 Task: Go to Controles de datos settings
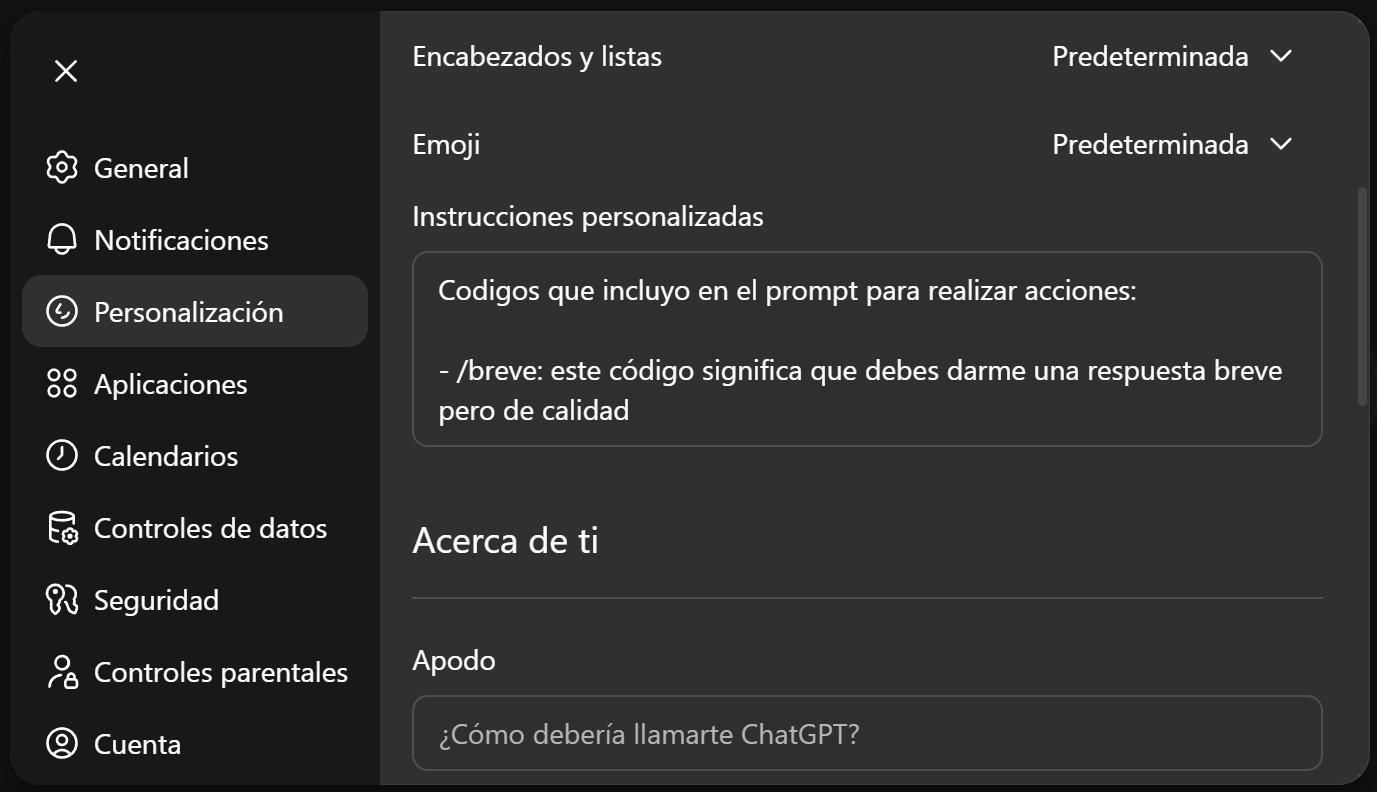click(210, 528)
